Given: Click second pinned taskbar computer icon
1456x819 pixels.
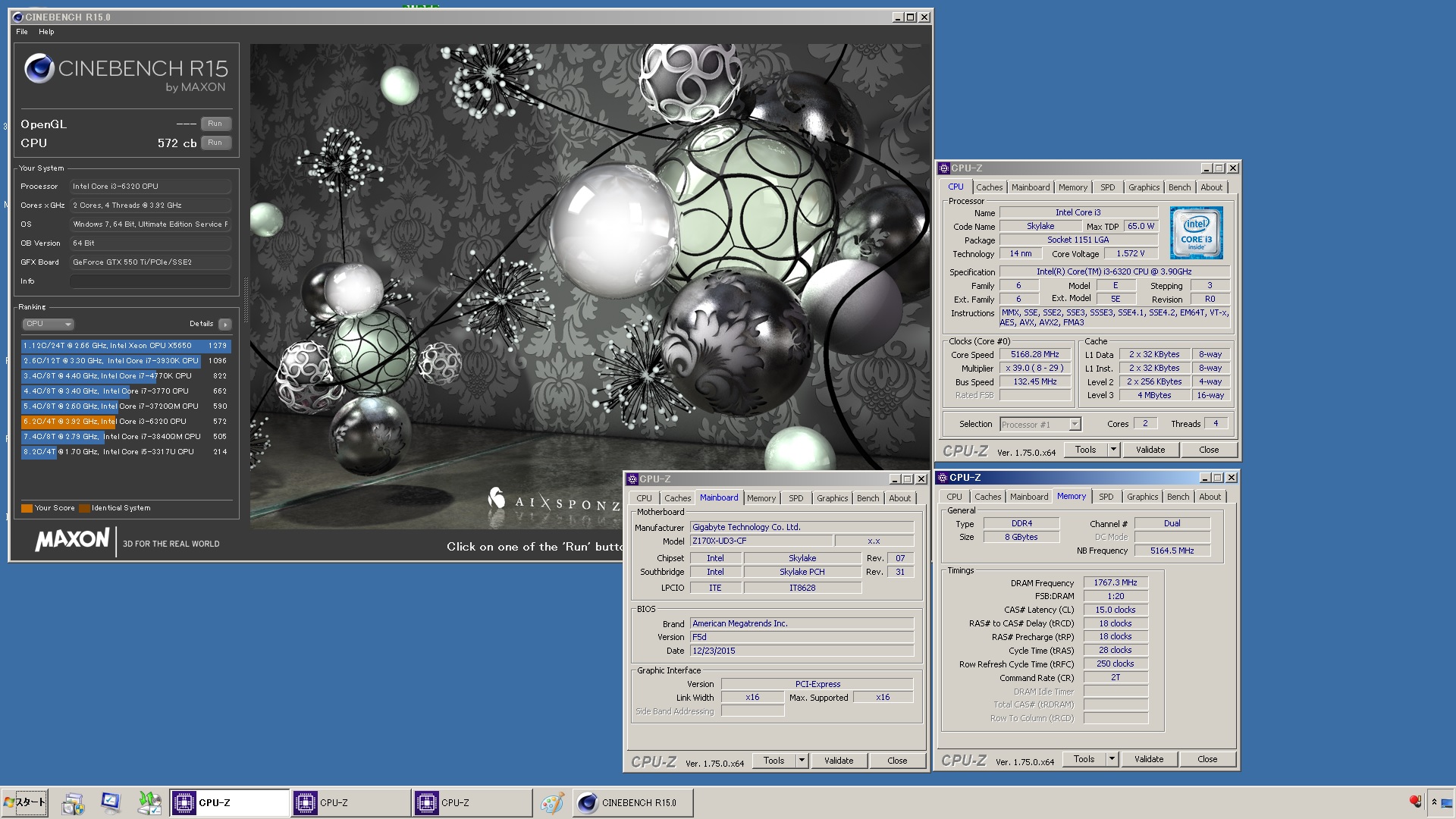Looking at the screenshot, I should [x=111, y=803].
